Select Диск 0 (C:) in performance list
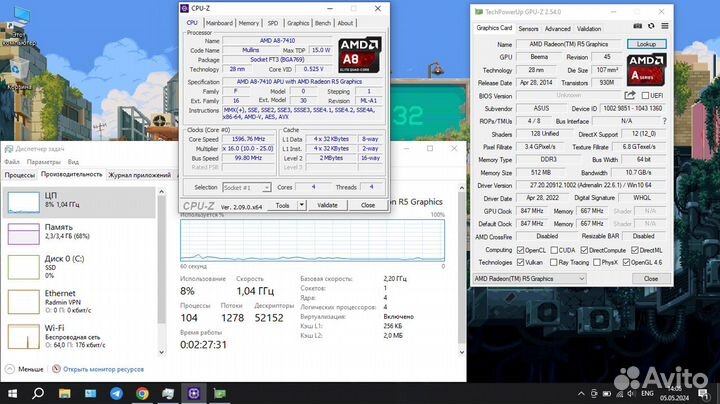Image resolution: width=720 pixels, height=404 pixels. click(79, 267)
